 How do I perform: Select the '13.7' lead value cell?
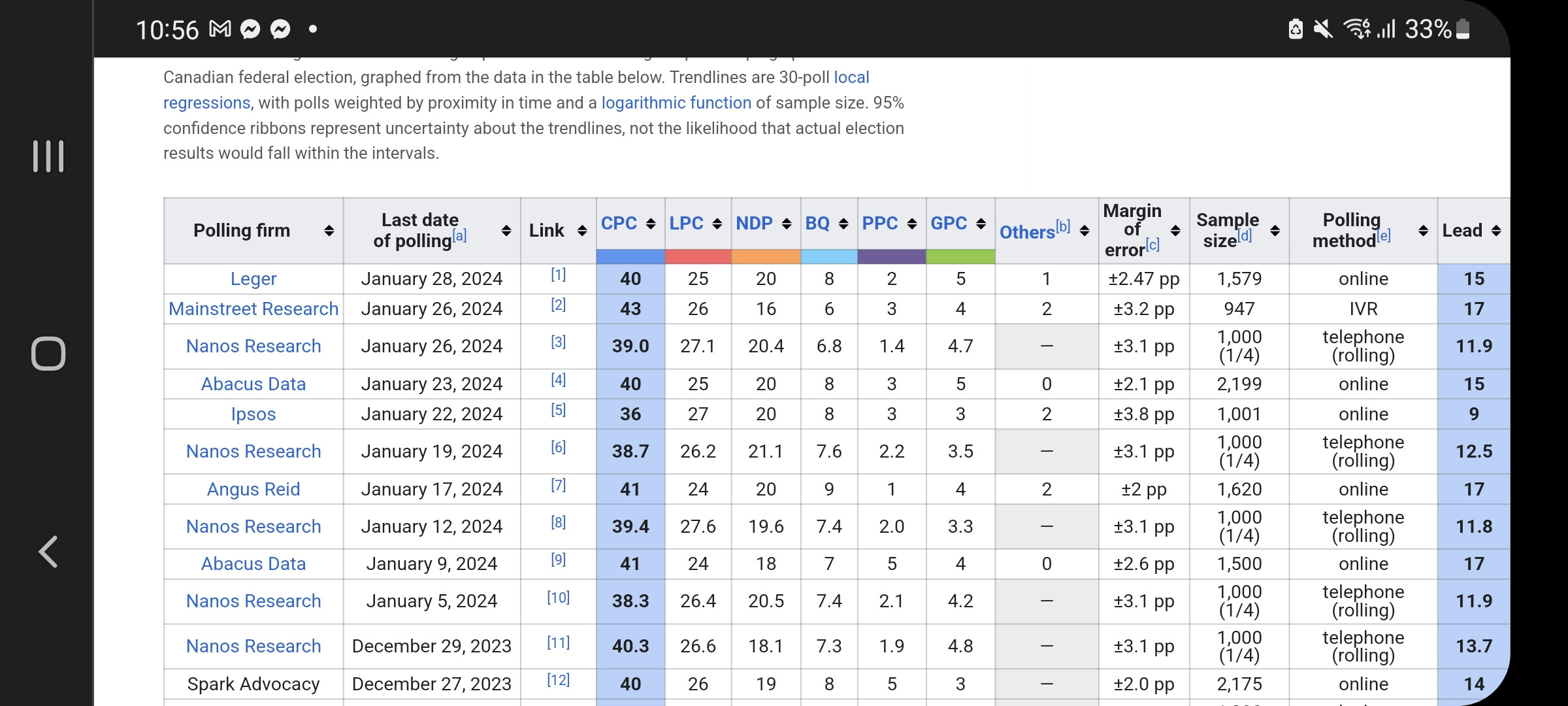(1474, 647)
